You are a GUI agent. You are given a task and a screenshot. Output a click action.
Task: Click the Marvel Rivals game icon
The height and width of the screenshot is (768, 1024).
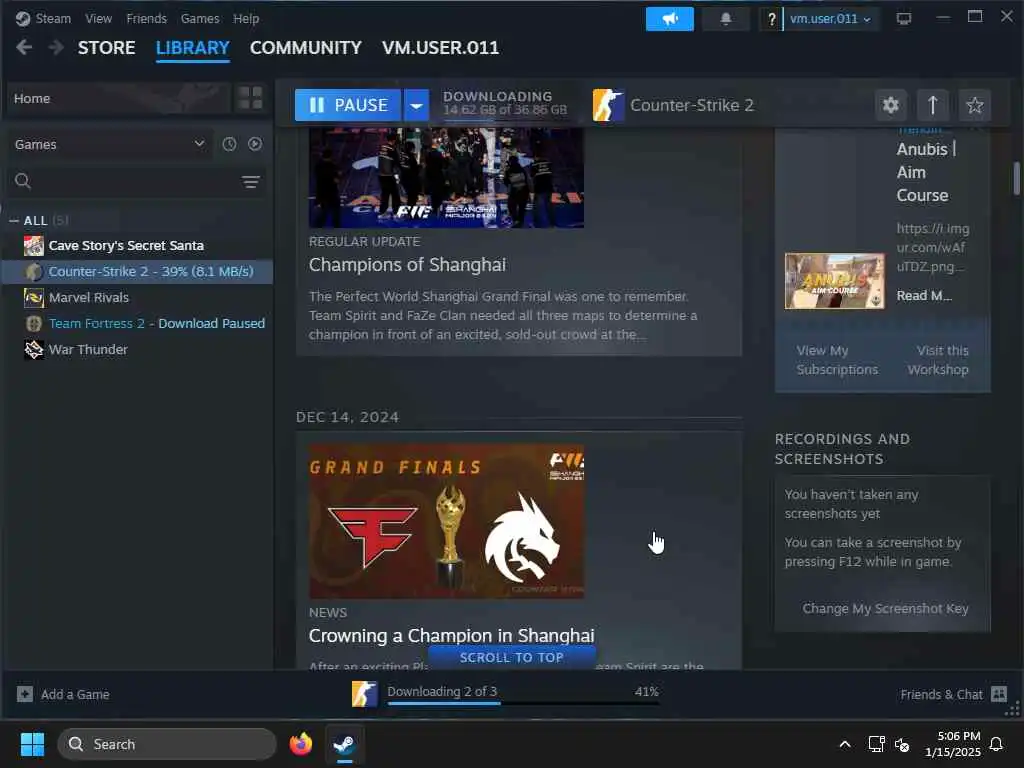coord(34,298)
